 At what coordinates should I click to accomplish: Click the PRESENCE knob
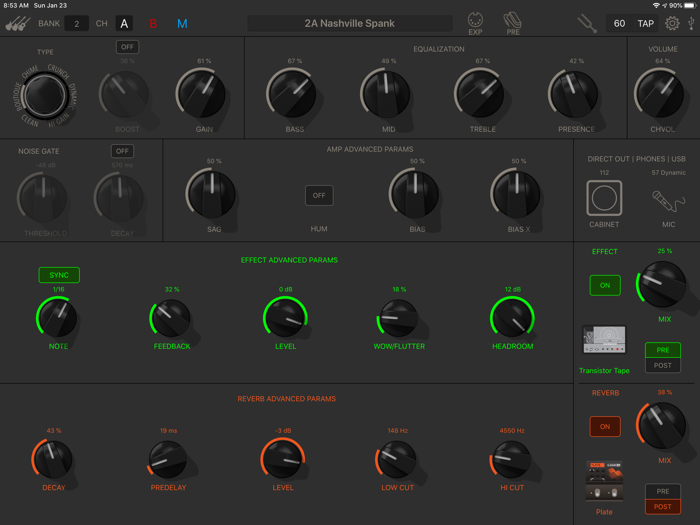[574, 94]
